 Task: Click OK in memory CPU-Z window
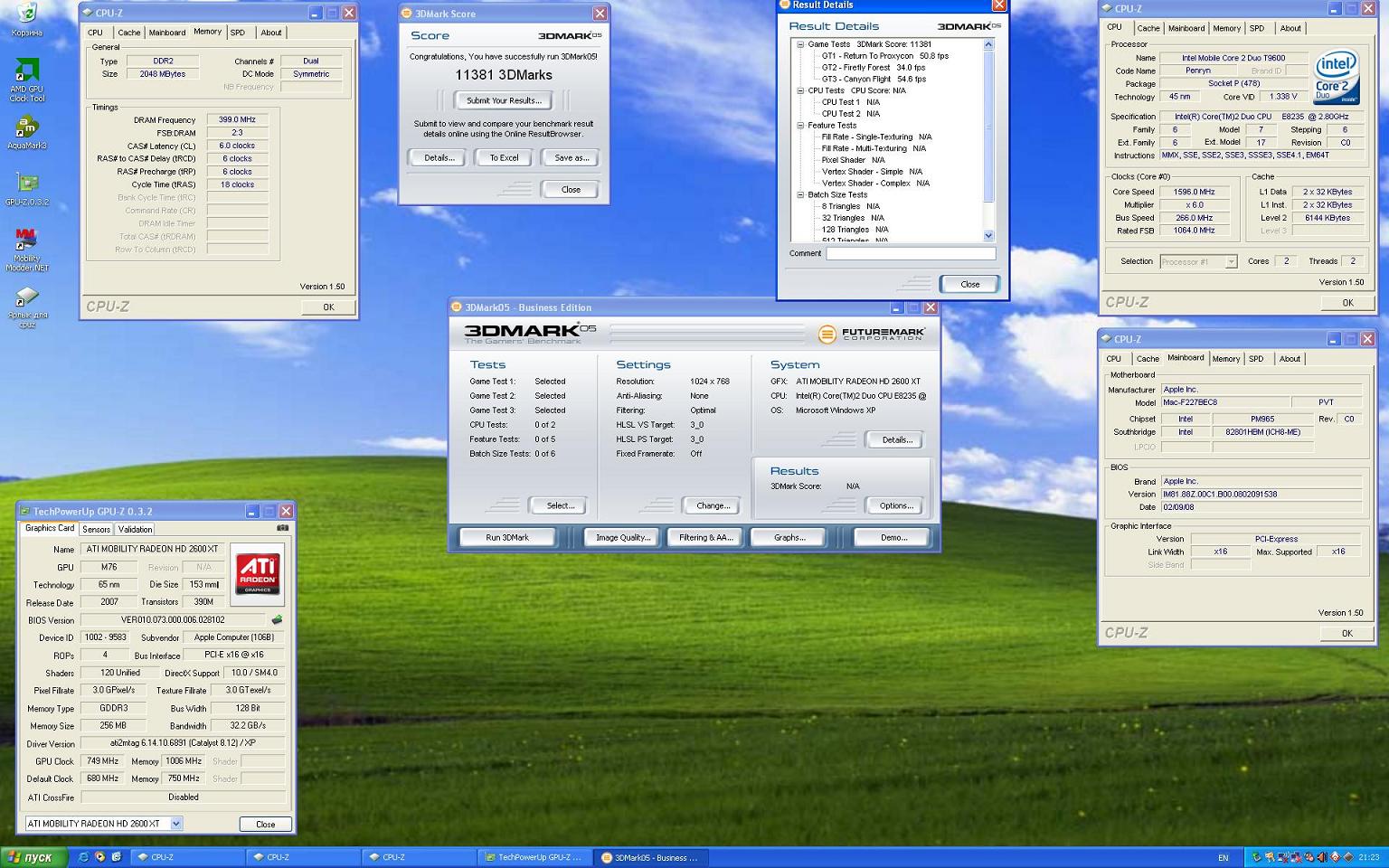(x=328, y=307)
